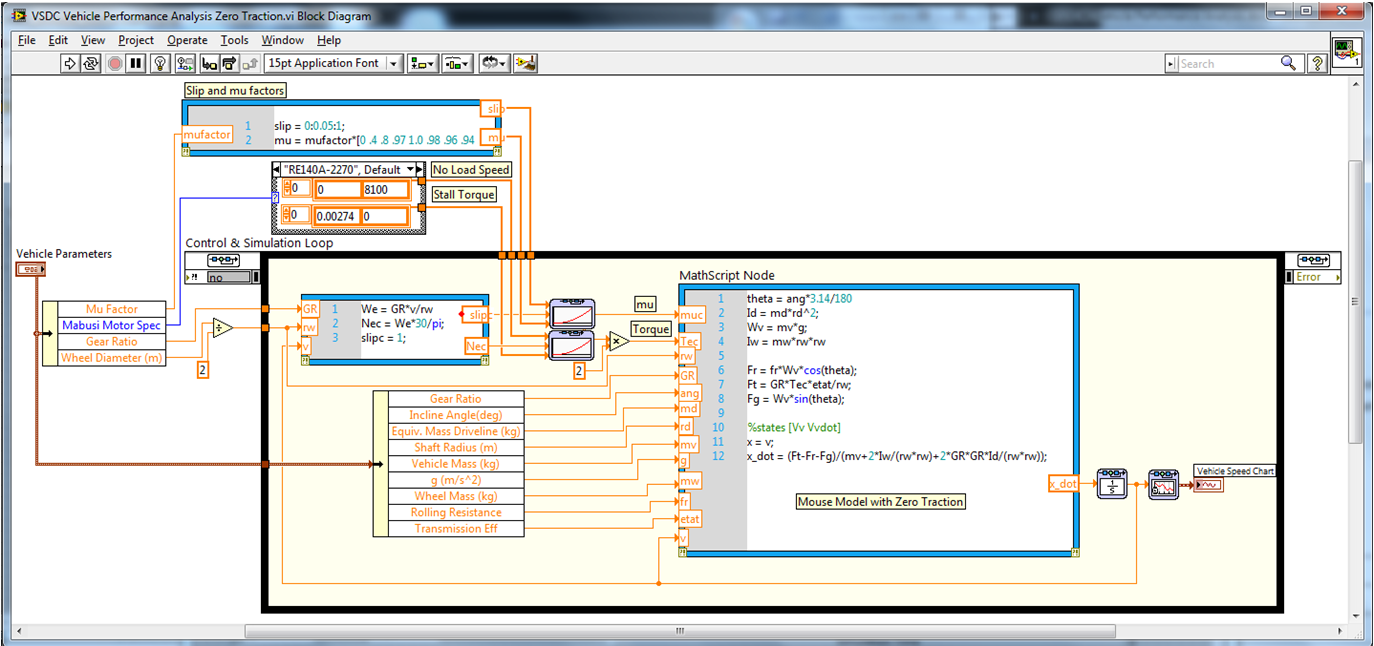
Task: Click Run Continuously in the toolbar
Action: tap(91, 63)
